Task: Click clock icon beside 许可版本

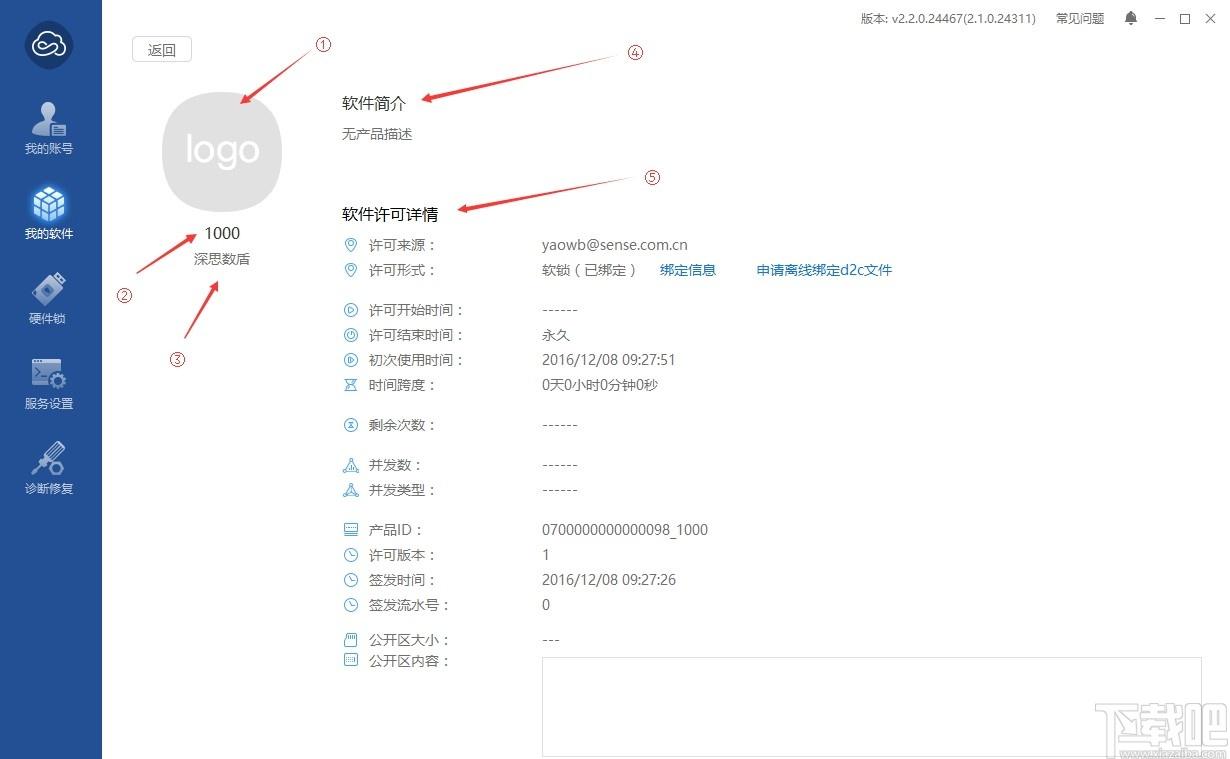Action: (351, 555)
